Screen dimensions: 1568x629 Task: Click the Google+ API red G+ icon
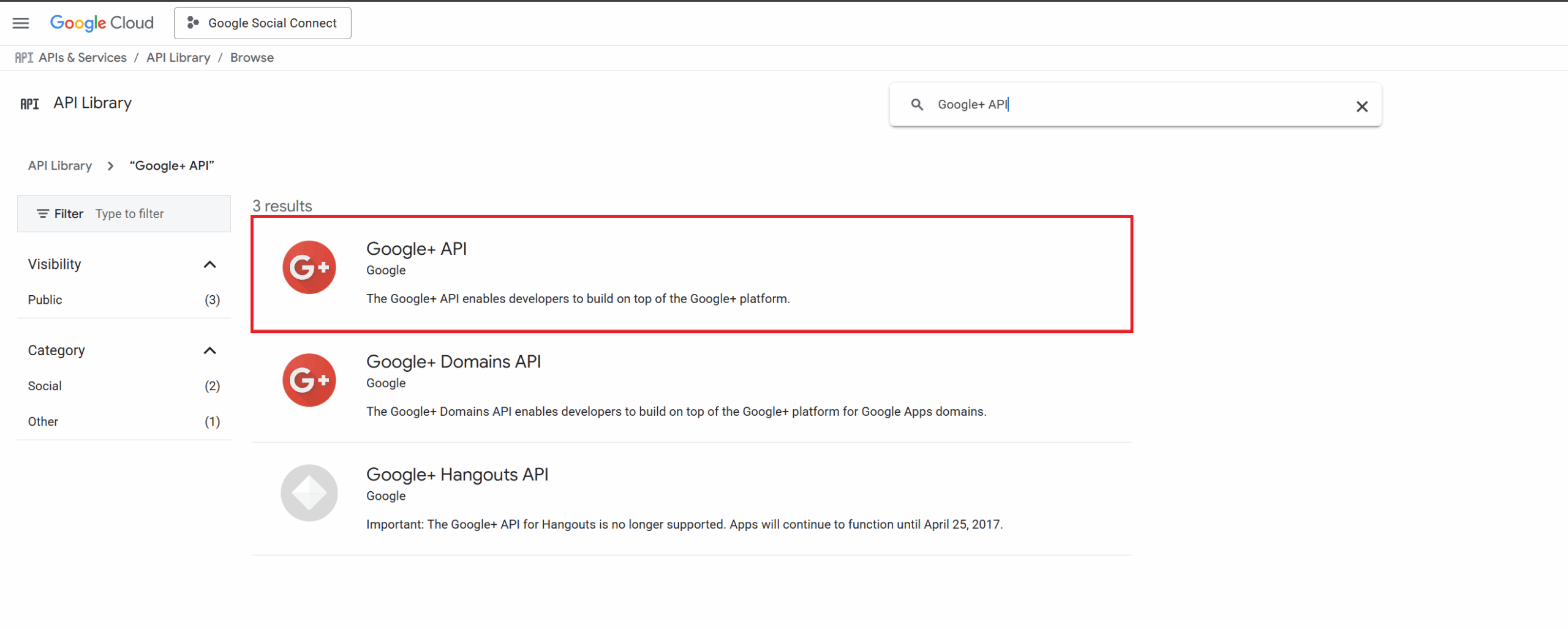tap(309, 267)
